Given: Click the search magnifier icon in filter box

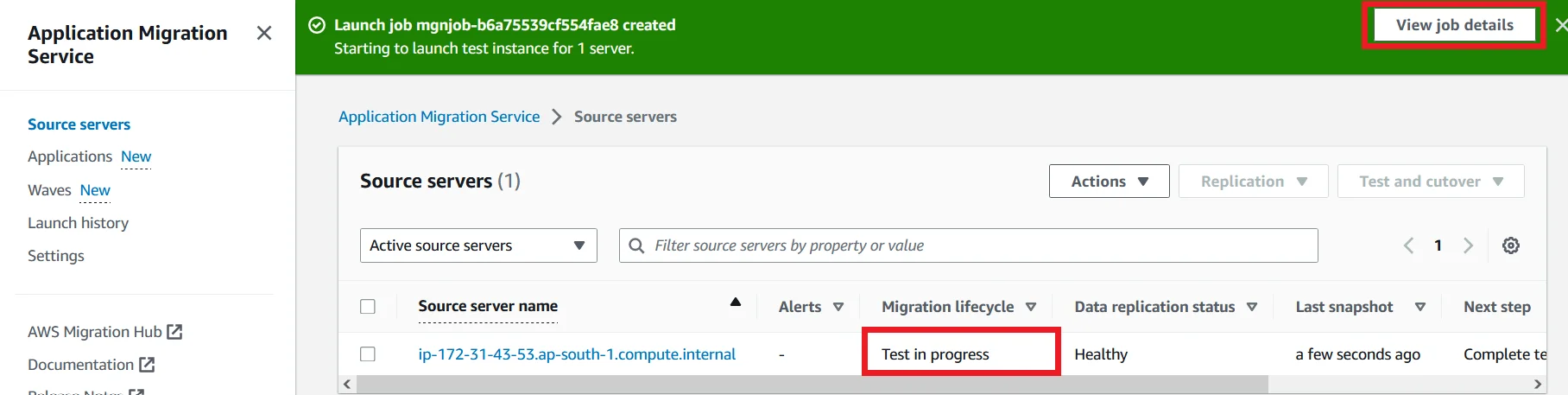Looking at the screenshot, I should 637,245.
